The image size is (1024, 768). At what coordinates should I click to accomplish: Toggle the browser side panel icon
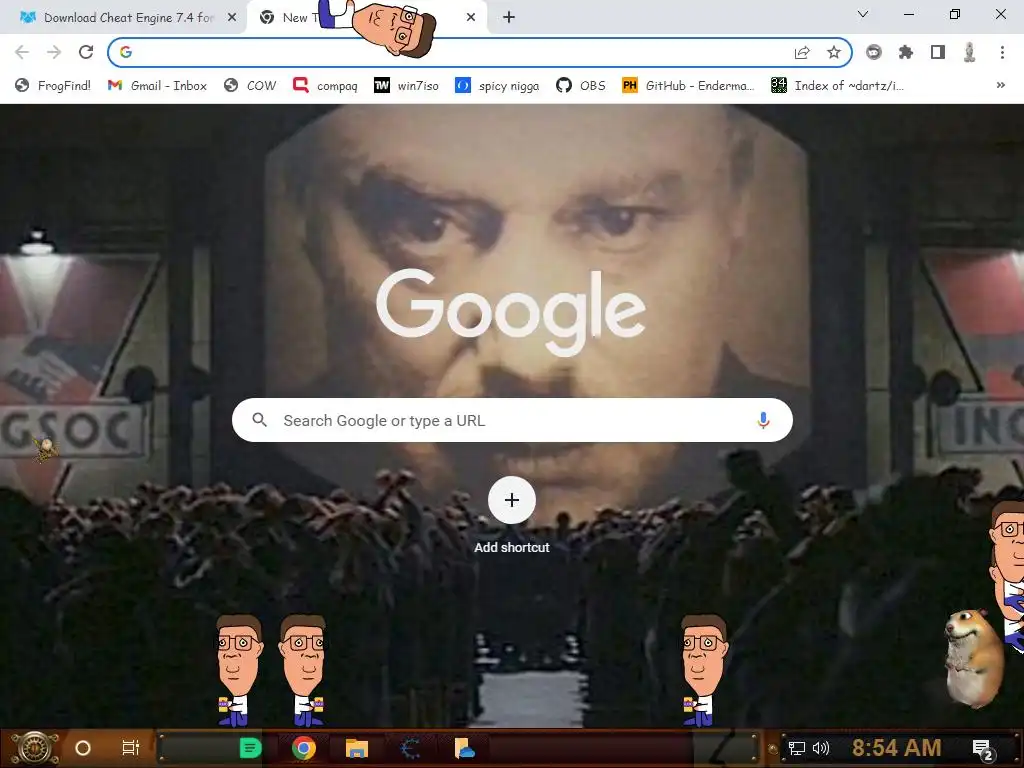click(x=938, y=52)
